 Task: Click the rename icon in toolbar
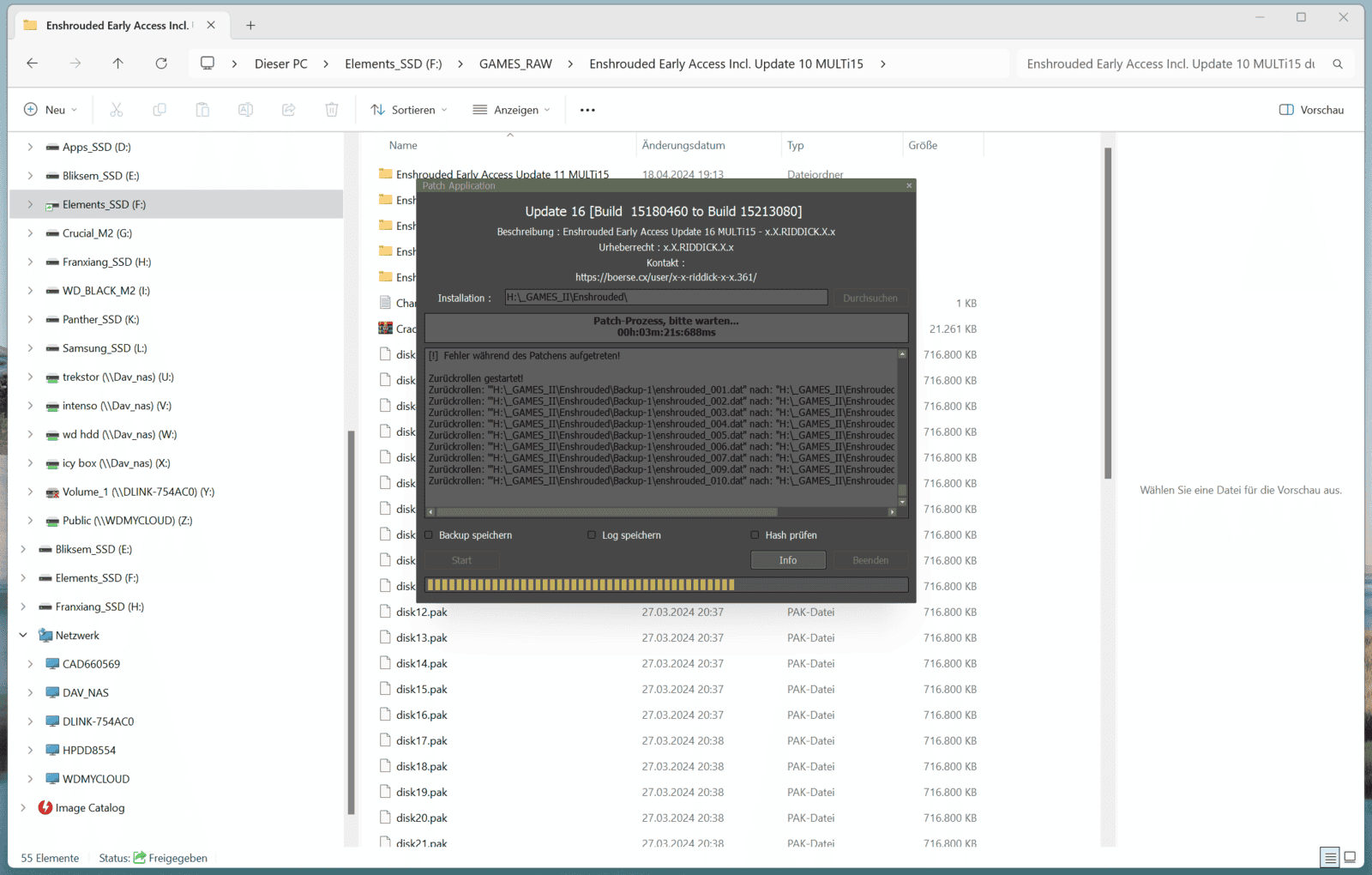pos(245,110)
